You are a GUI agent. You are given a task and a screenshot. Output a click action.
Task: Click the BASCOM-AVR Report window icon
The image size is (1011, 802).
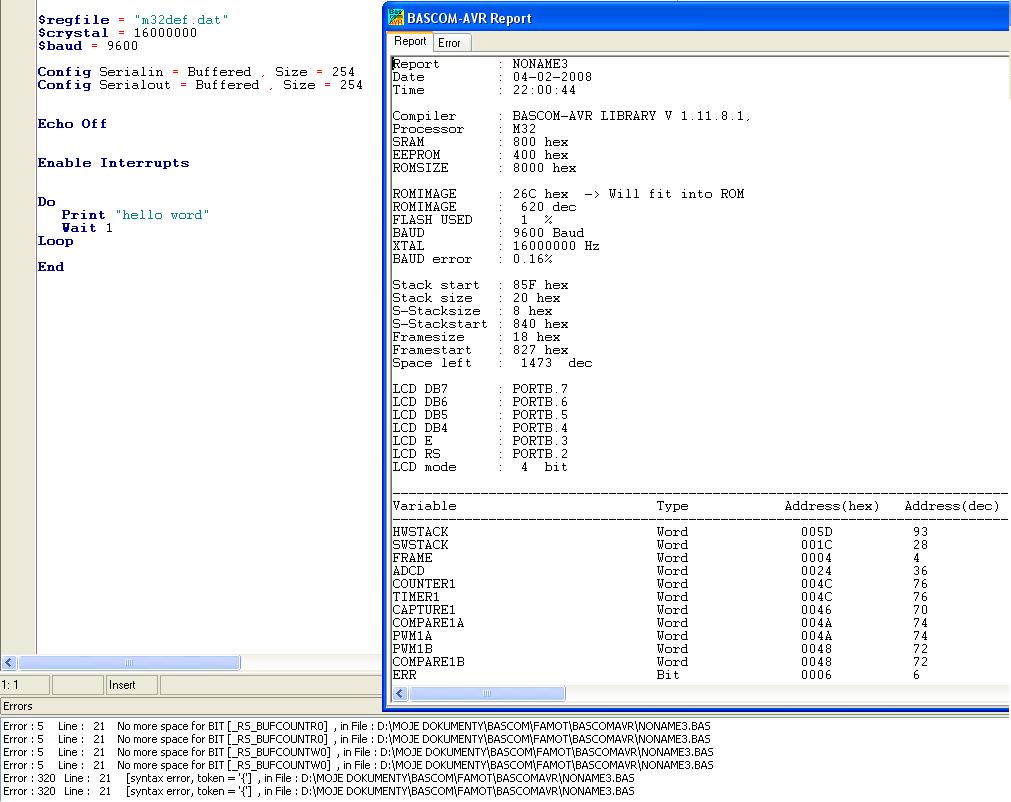[x=396, y=17]
